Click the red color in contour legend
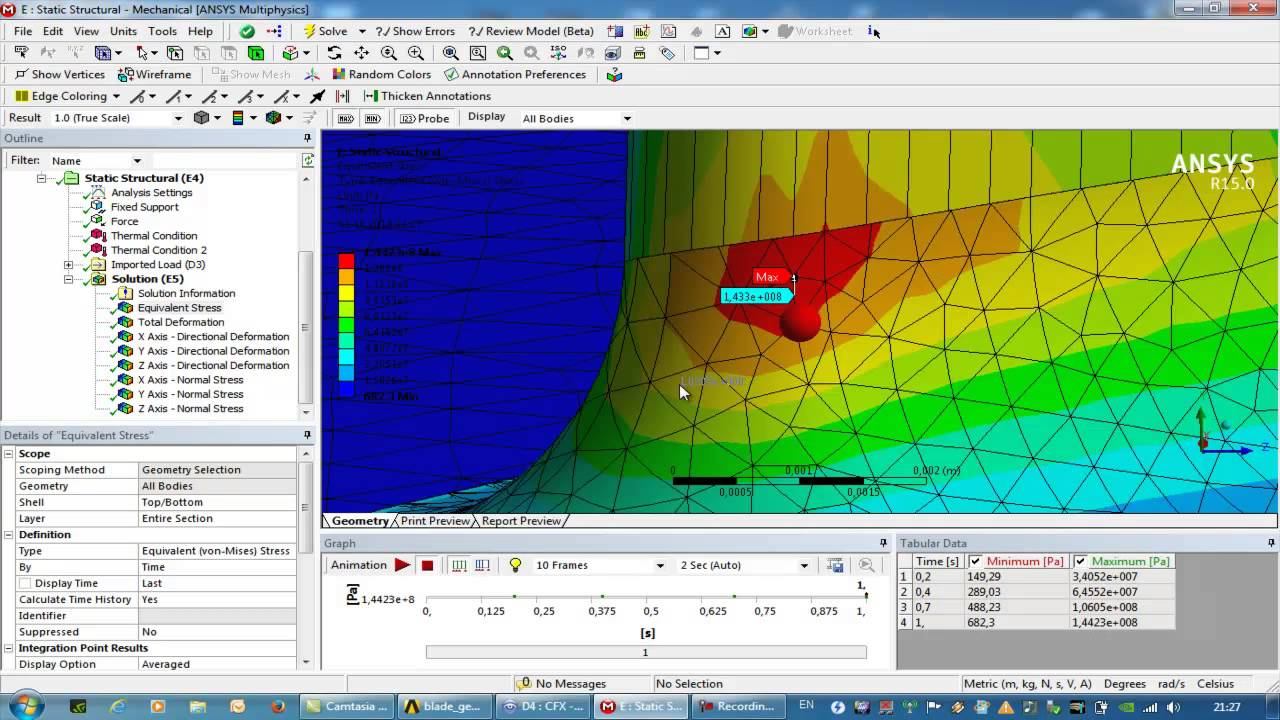Image resolution: width=1280 pixels, height=720 pixels. (x=346, y=262)
